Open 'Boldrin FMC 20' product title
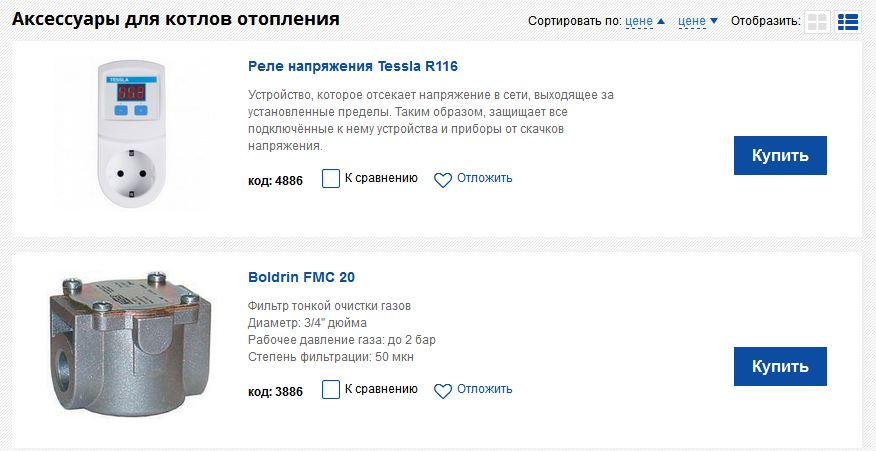This screenshot has width=876, height=451. point(301,277)
